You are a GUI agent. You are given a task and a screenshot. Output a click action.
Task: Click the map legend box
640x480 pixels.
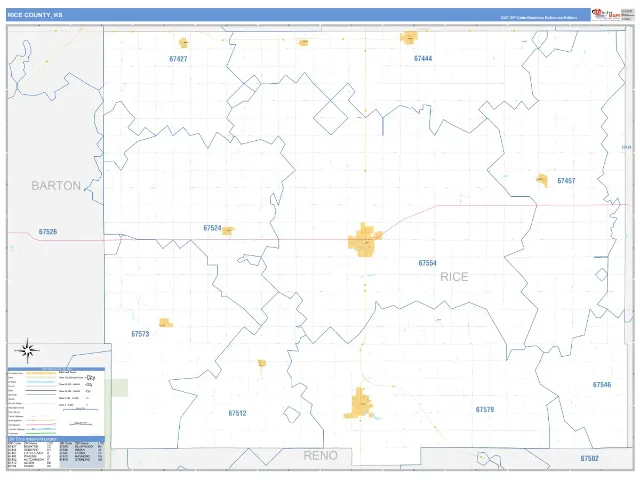[x=56, y=402]
